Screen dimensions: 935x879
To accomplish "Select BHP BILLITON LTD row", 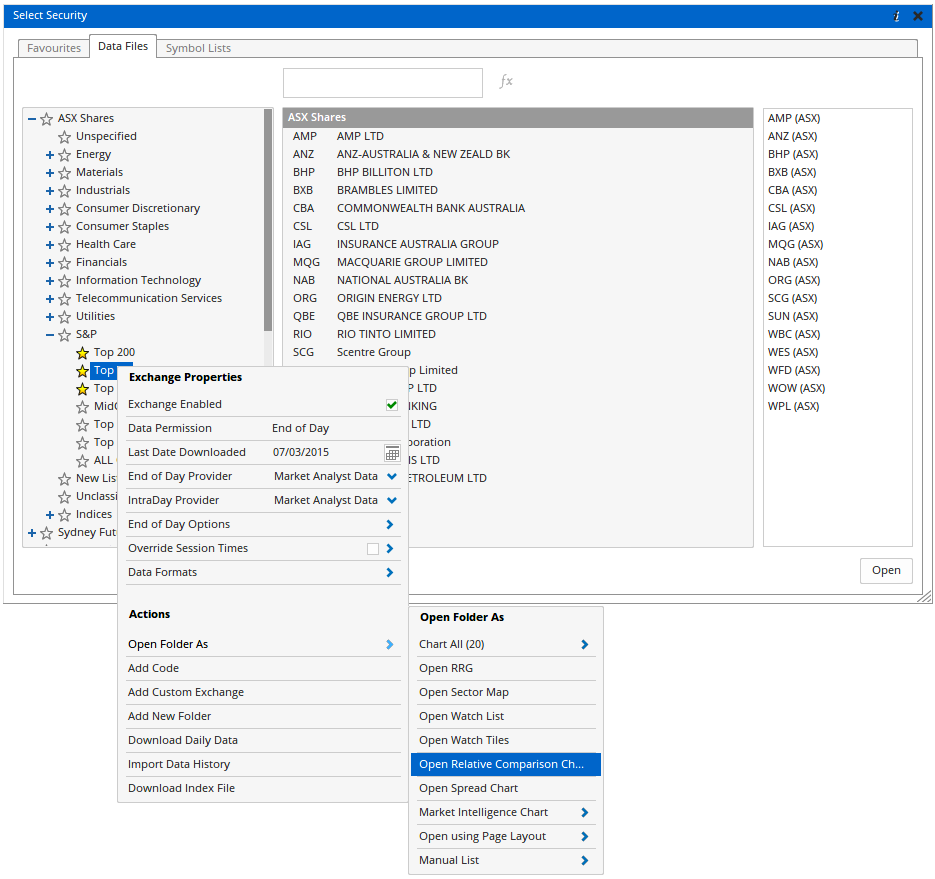I will pos(518,172).
